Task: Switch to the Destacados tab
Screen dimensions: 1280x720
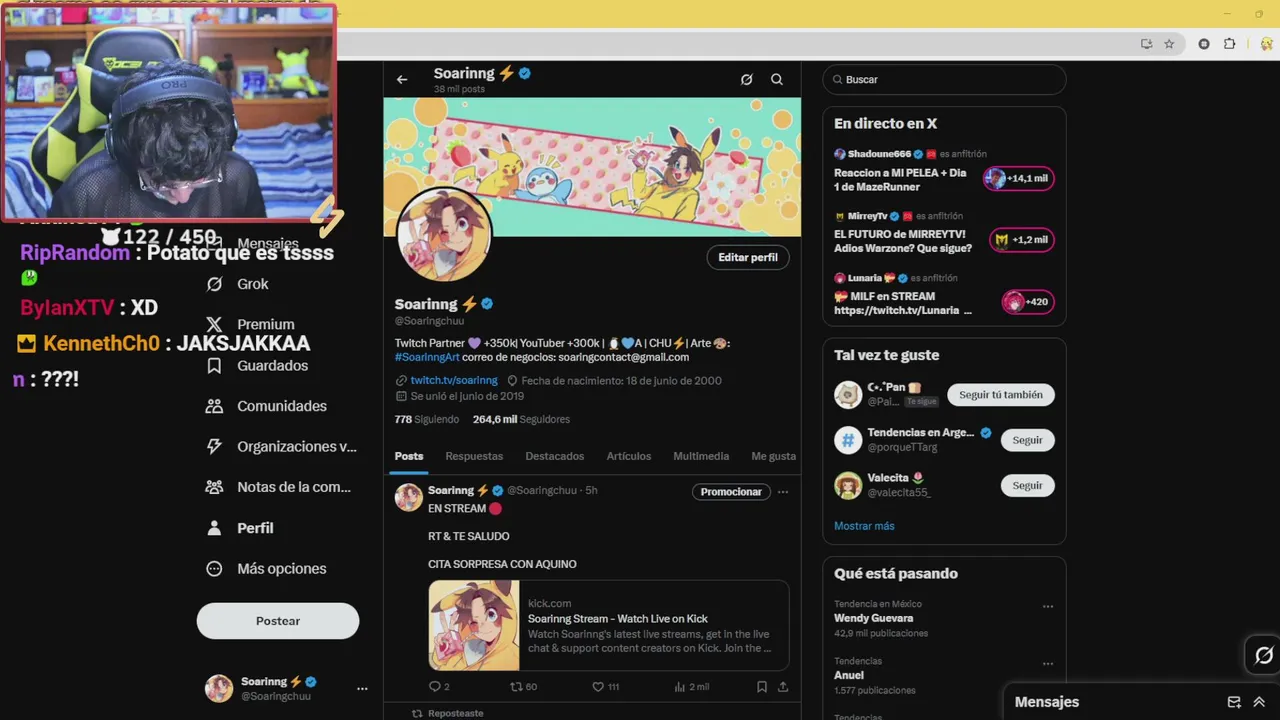Action: pos(555,456)
